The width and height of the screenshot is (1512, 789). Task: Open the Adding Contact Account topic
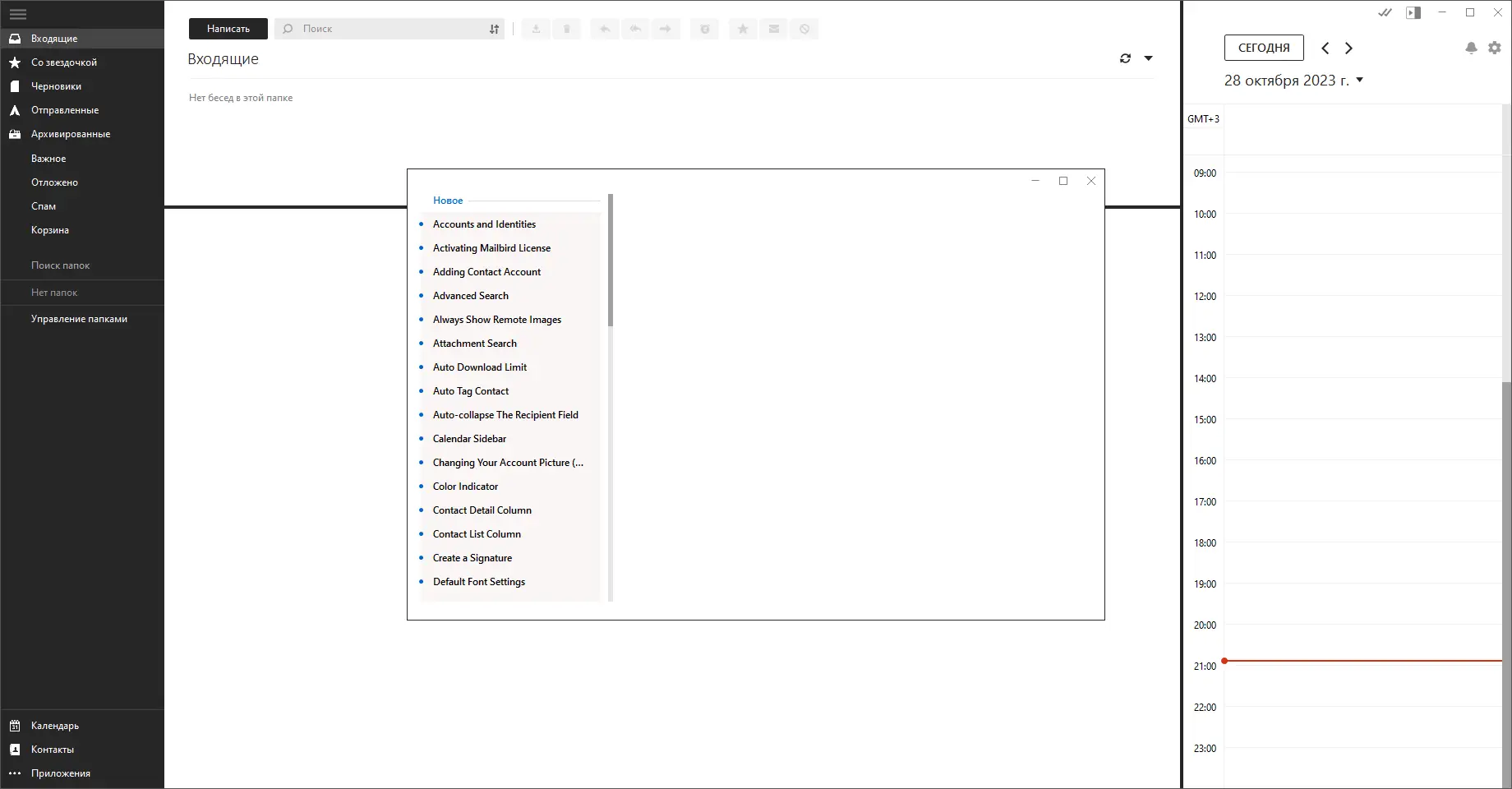click(x=509, y=272)
